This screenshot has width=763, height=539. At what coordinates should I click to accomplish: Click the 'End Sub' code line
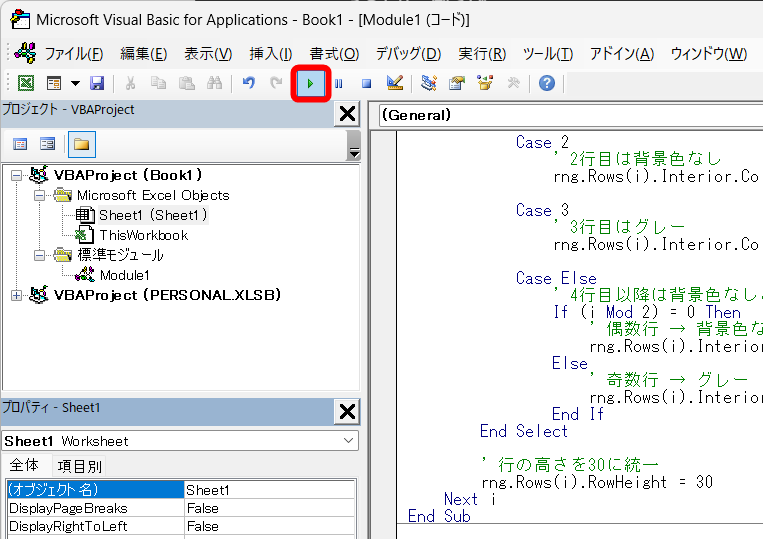point(439,516)
